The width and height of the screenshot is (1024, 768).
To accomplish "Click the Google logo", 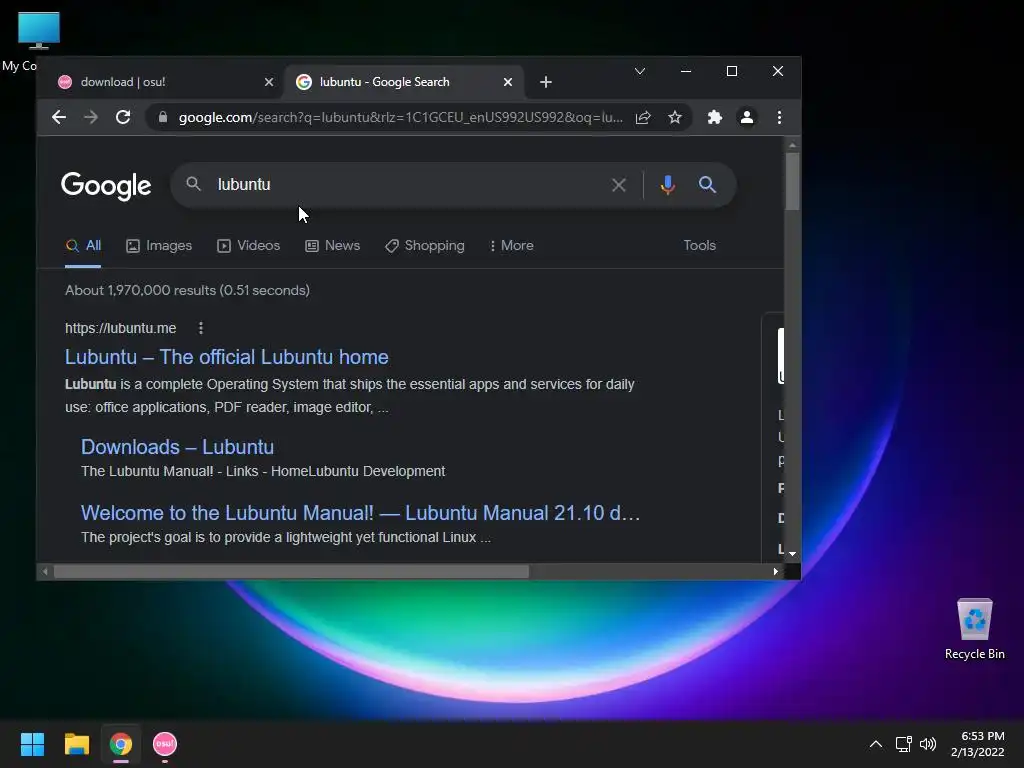I will (x=106, y=186).
